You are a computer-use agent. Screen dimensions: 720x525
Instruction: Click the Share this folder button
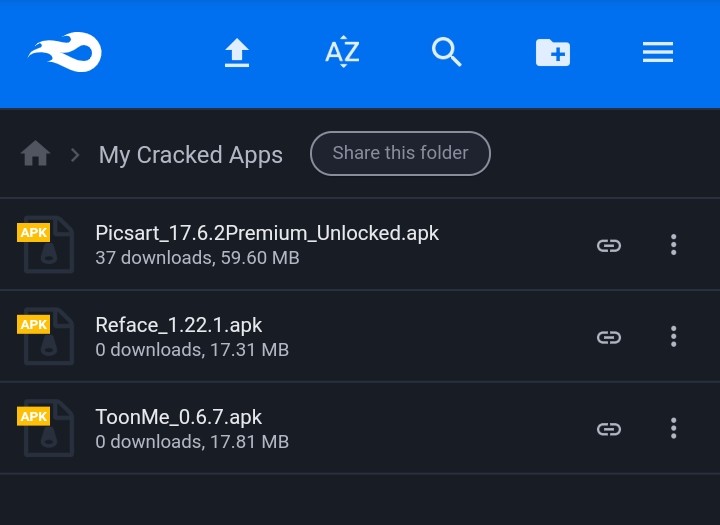400,153
